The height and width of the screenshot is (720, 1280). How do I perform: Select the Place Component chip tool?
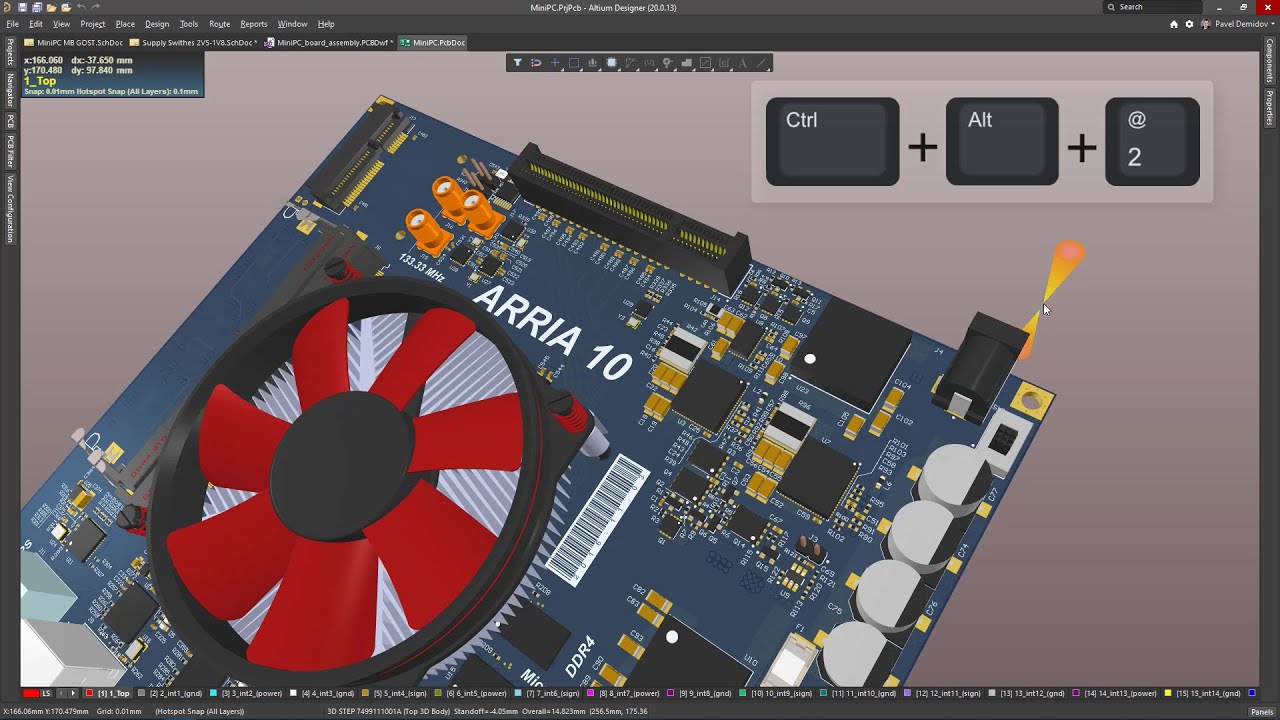612,63
